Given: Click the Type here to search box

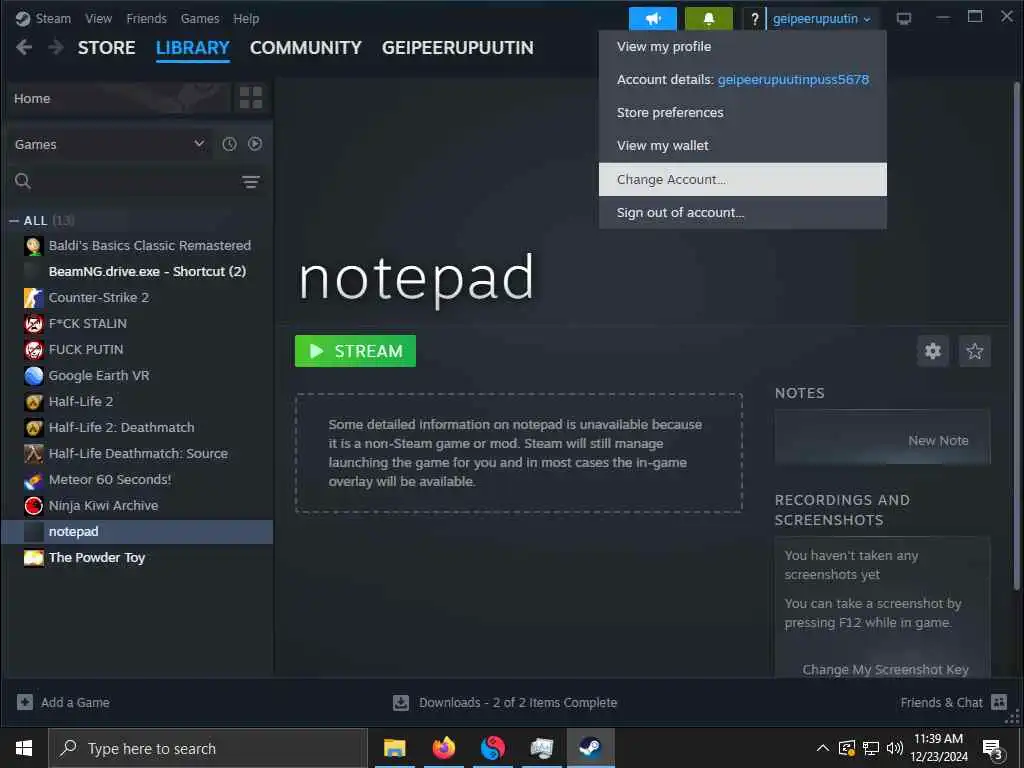Looking at the screenshot, I should tap(208, 748).
